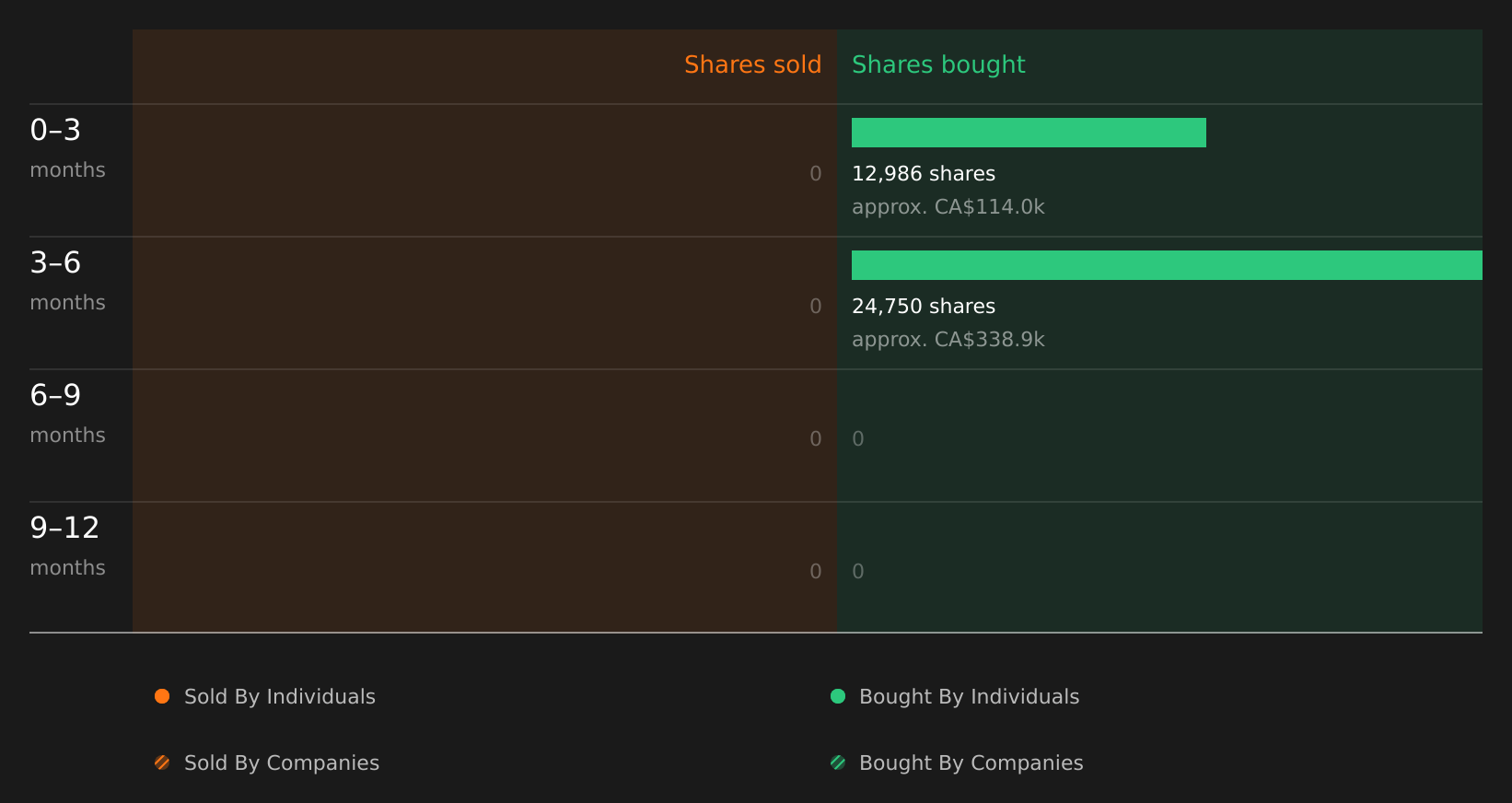The image size is (1512, 803).
Task: Click the 0–3 months row label
Action: [67, 148]
